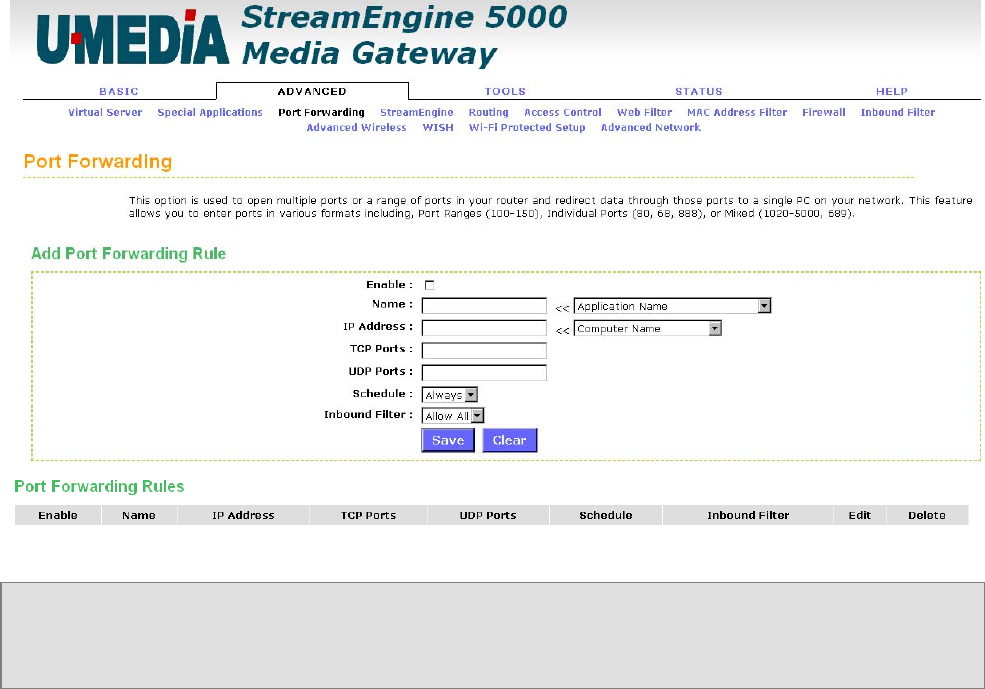Viewport: 985px width, 689px height.
Task: Open the WISH page link
Action: (x=438, y=127)
